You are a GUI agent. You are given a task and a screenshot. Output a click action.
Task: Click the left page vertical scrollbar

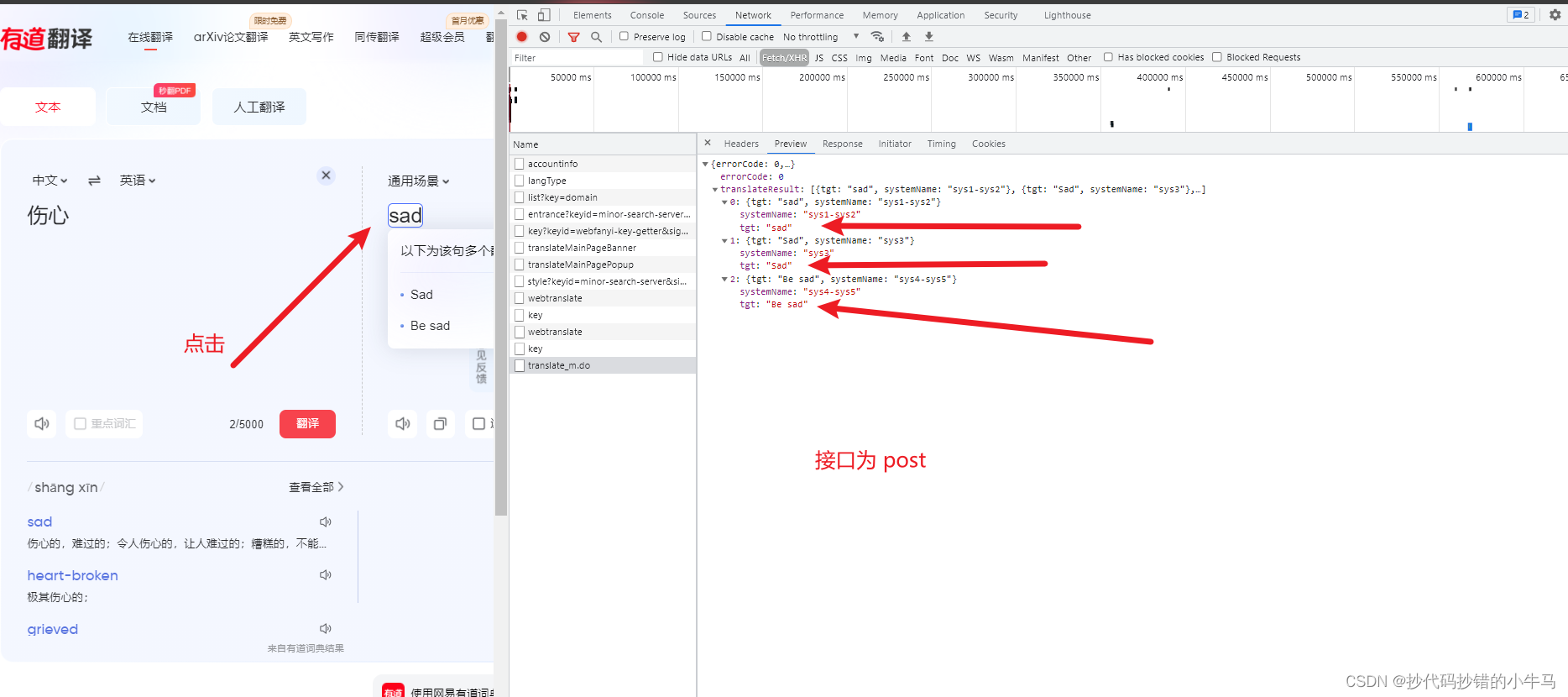(501, 269)
